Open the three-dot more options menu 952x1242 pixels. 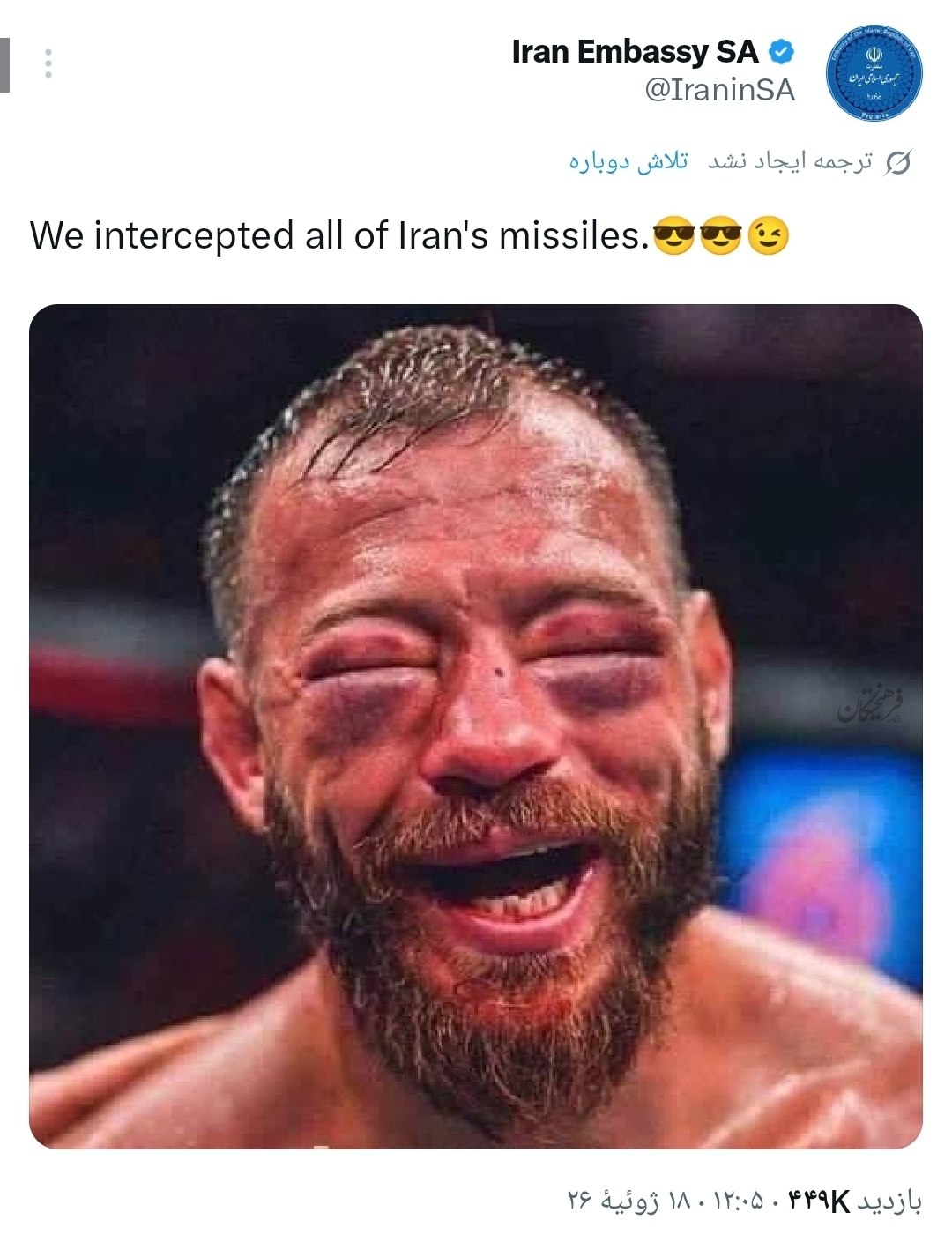[48, 63]
